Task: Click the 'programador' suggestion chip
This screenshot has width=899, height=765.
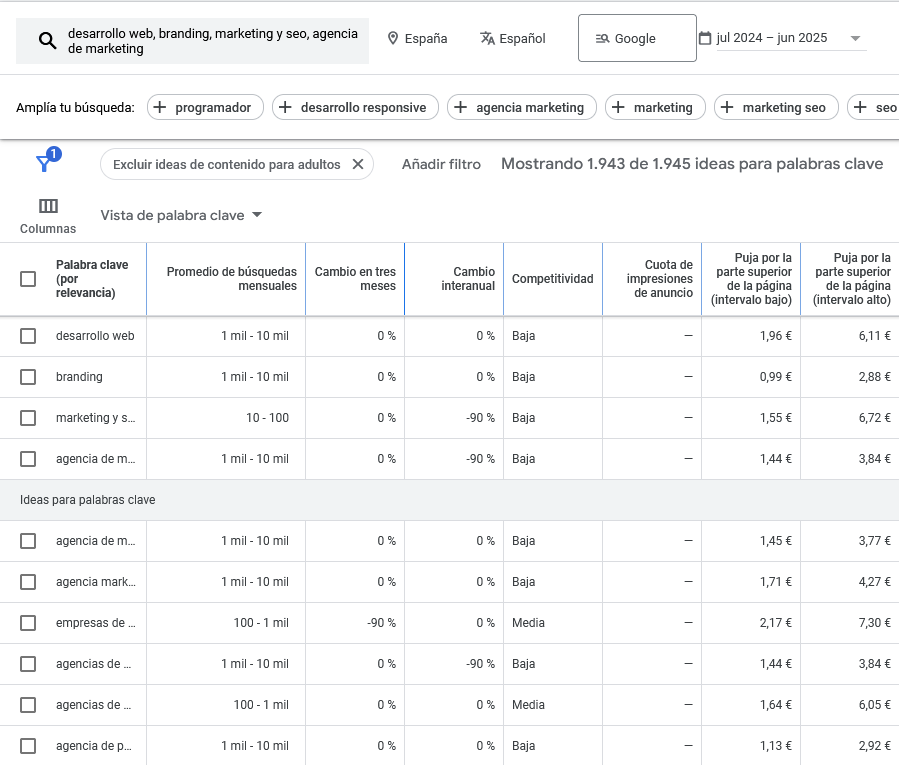Action: [x=205, y=107]
